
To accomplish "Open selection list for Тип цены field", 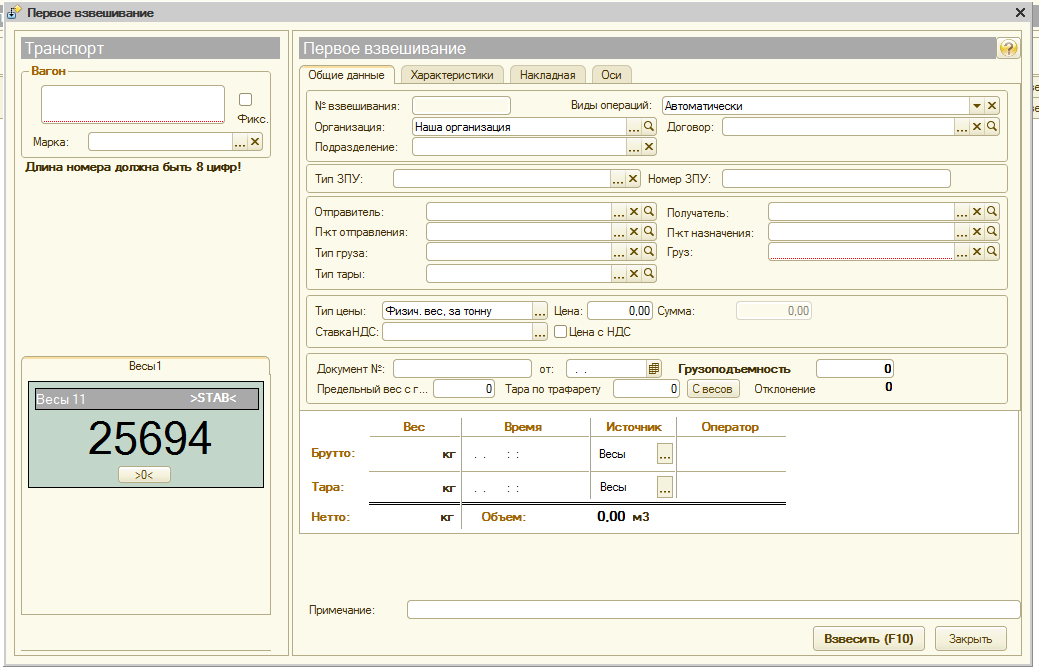I will coord(540,311).
